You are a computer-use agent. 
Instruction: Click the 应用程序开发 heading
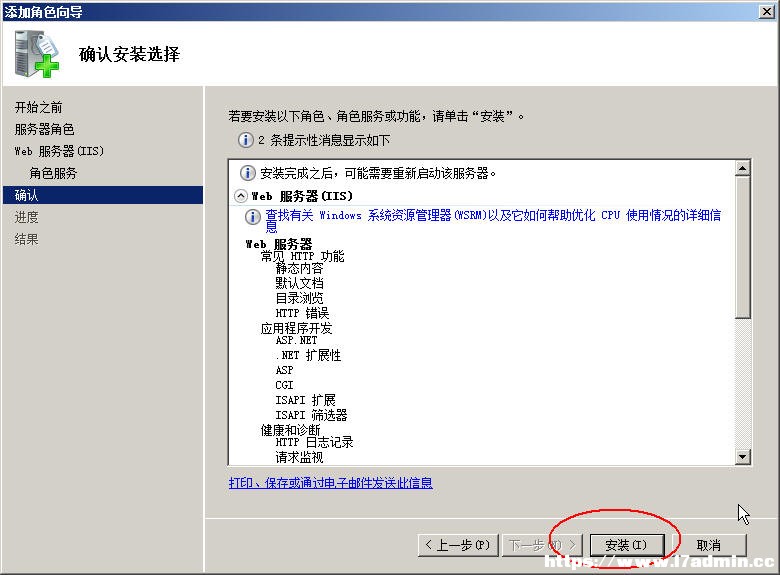click(x=296, y=328)
